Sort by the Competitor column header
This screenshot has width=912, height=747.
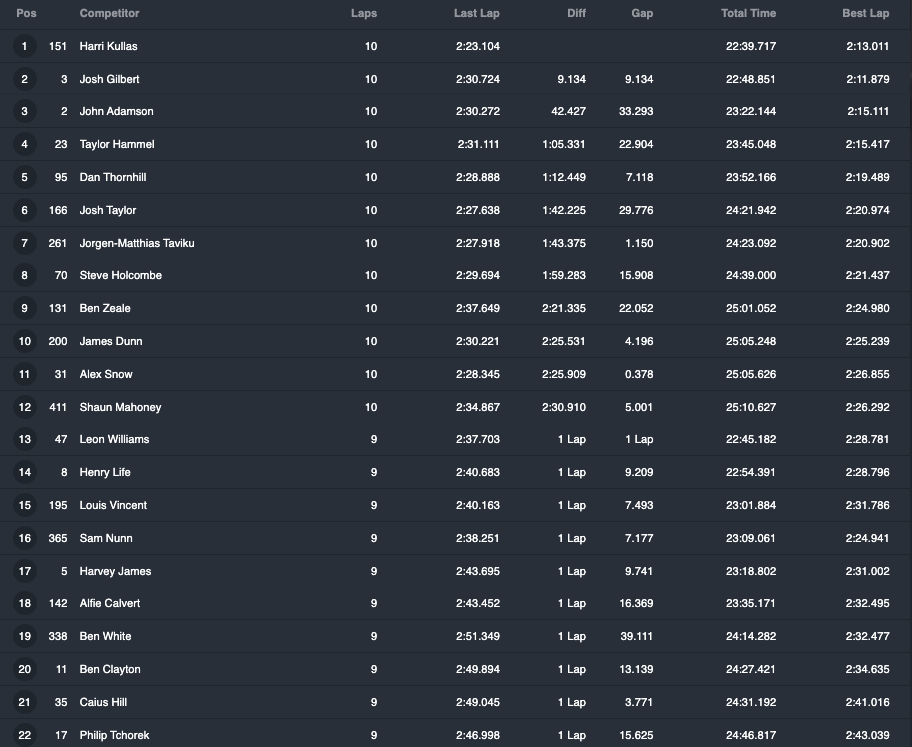[x=109, y=13]
